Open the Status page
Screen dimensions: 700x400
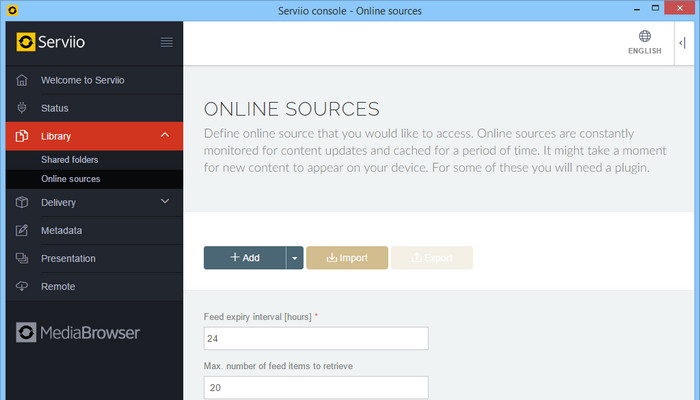pyautogui.click(x=55, y=108)
